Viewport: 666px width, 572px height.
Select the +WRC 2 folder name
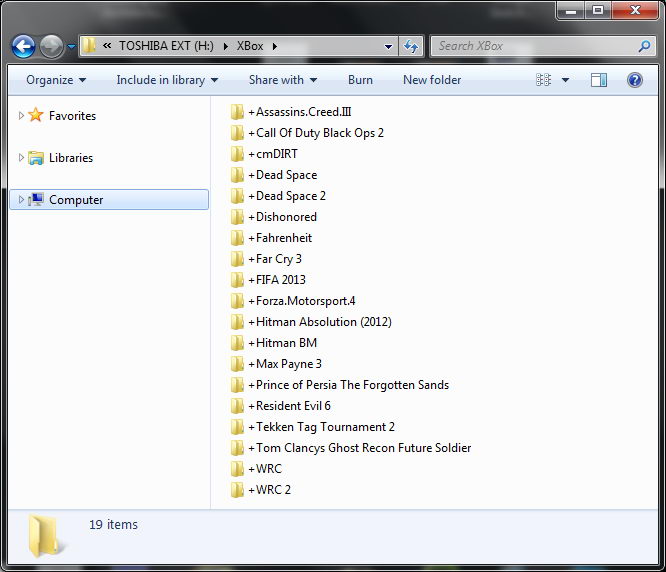(269, 490)
